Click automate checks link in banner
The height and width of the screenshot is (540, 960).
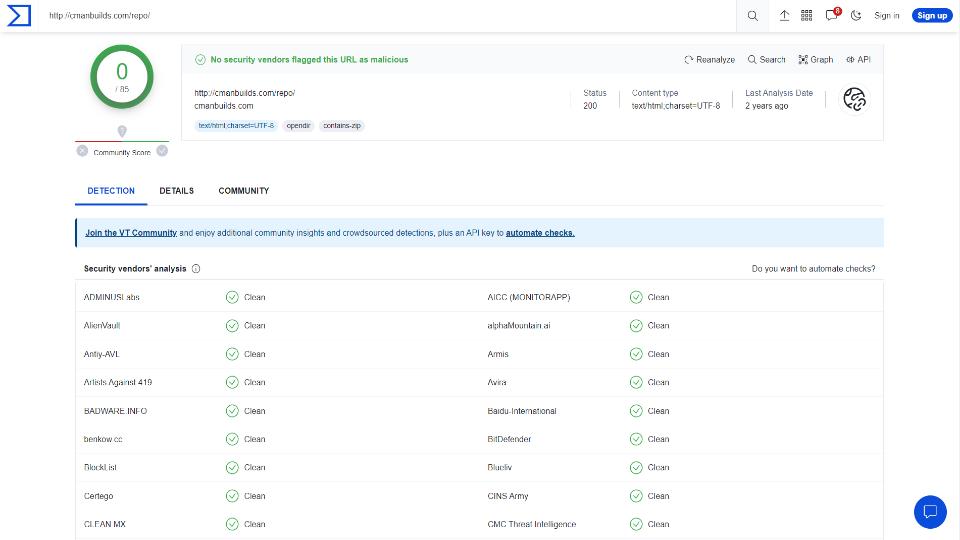540,233
